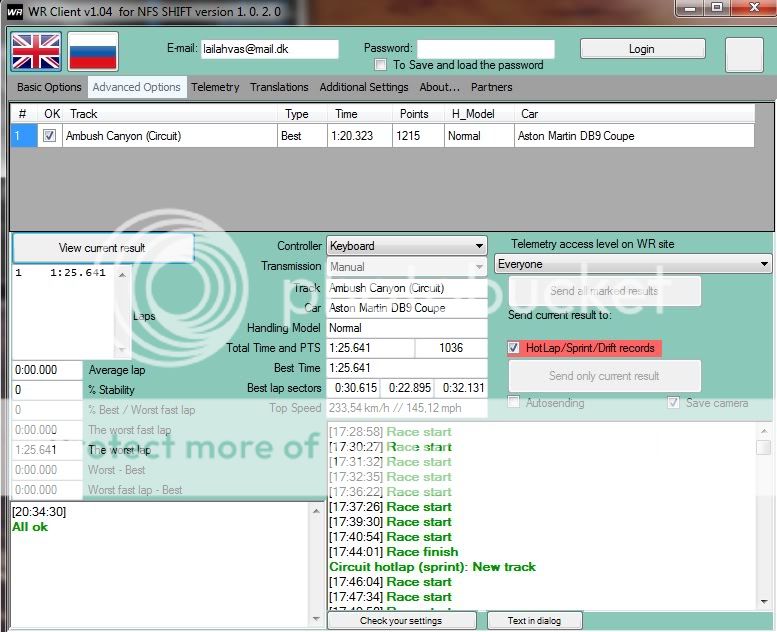Sort table by Points column header
This screenshot has height=632, width=777.
pos(418,114)
